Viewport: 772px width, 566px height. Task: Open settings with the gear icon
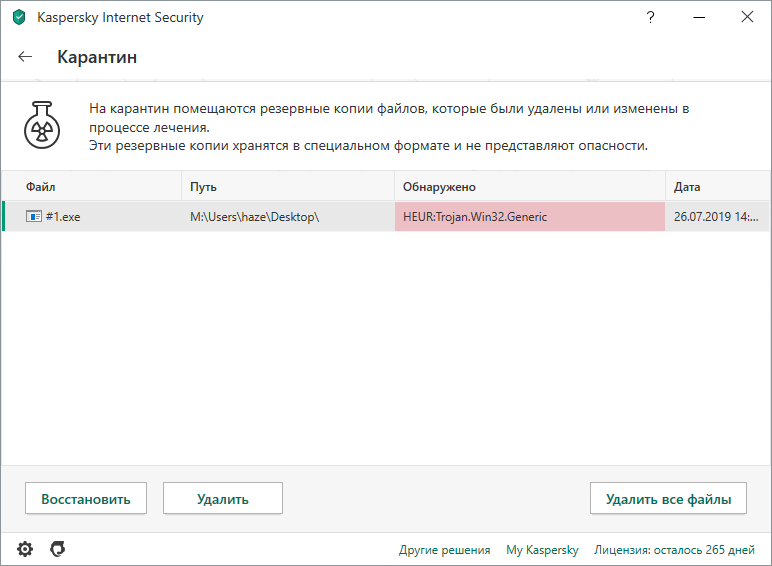(25, 549)
